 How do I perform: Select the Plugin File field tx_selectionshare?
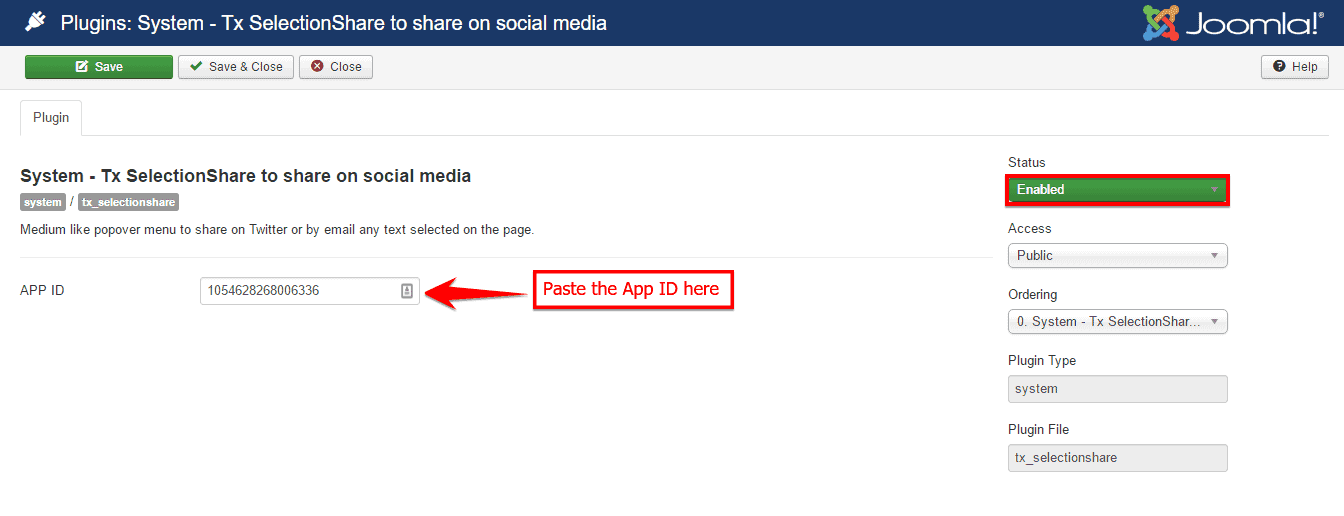(1117, 458)
